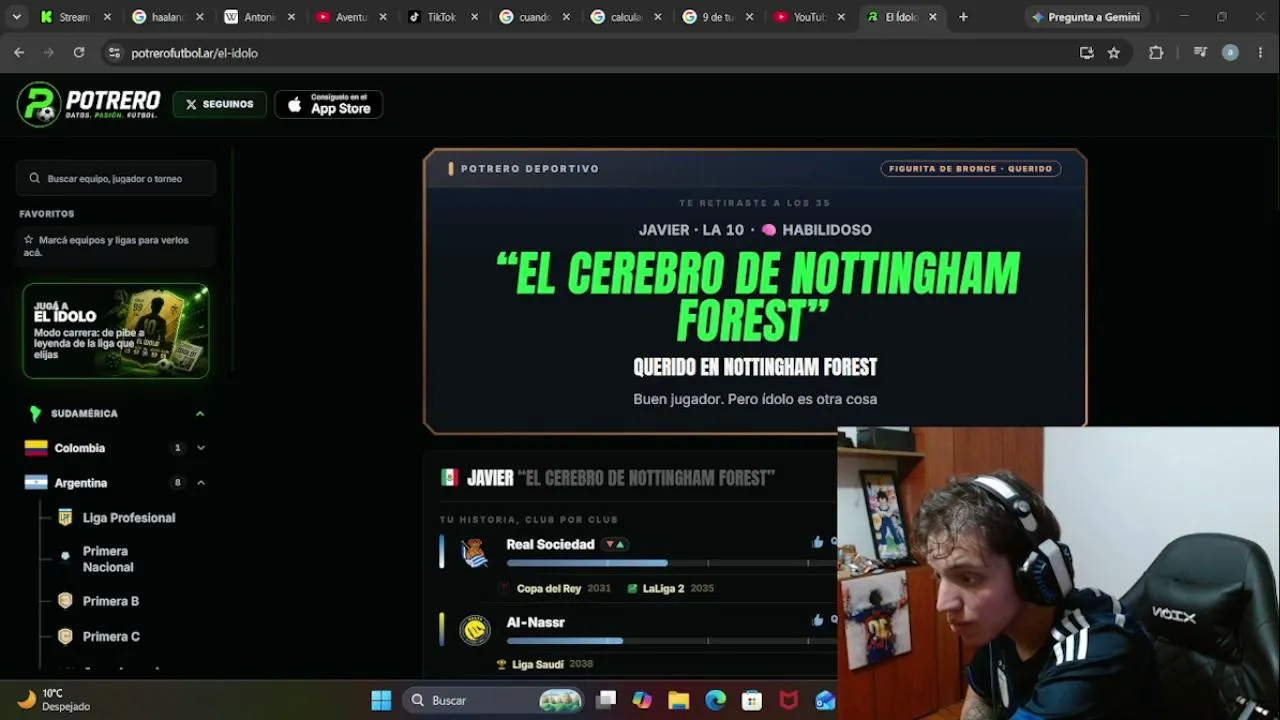1280x720 pixels.
Task: Launch Microsoft Edge from the taskbar
Action: tap(716, 700)
